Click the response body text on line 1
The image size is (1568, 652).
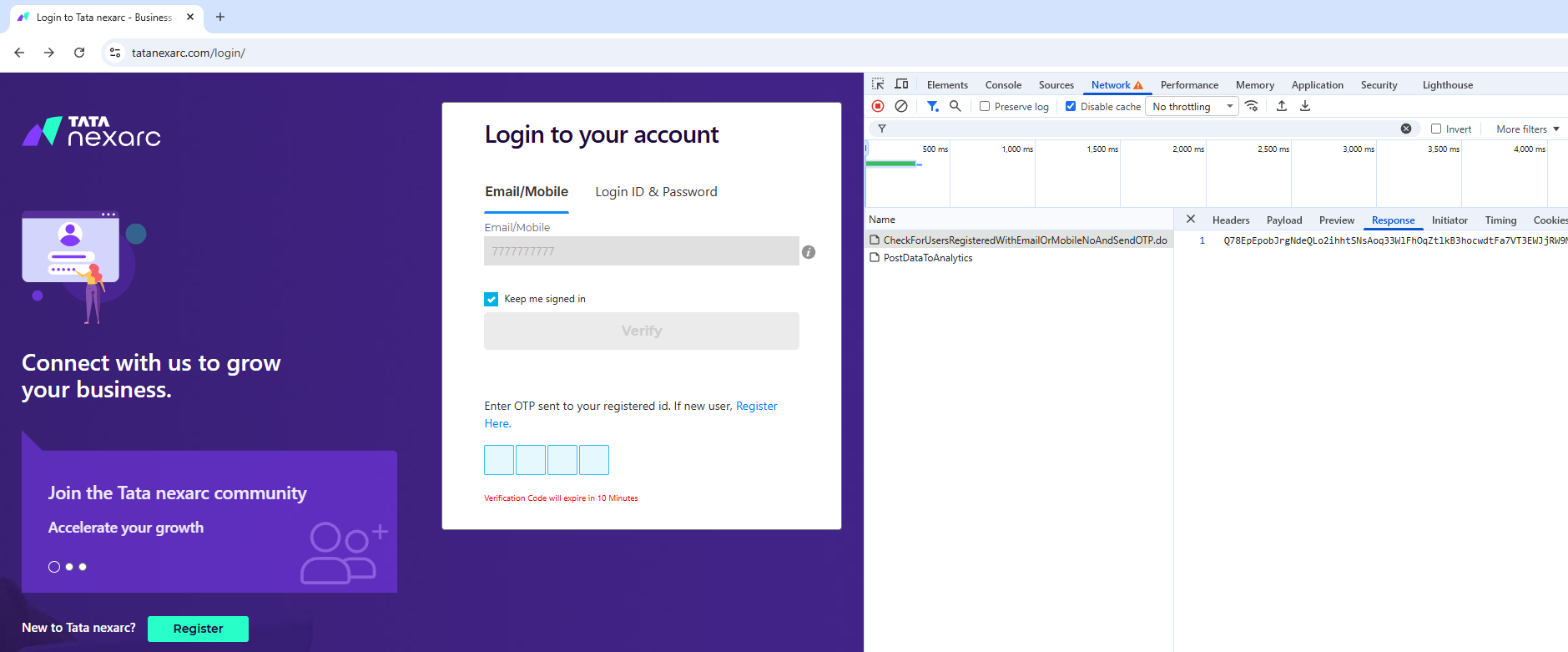coord(1395,240)
